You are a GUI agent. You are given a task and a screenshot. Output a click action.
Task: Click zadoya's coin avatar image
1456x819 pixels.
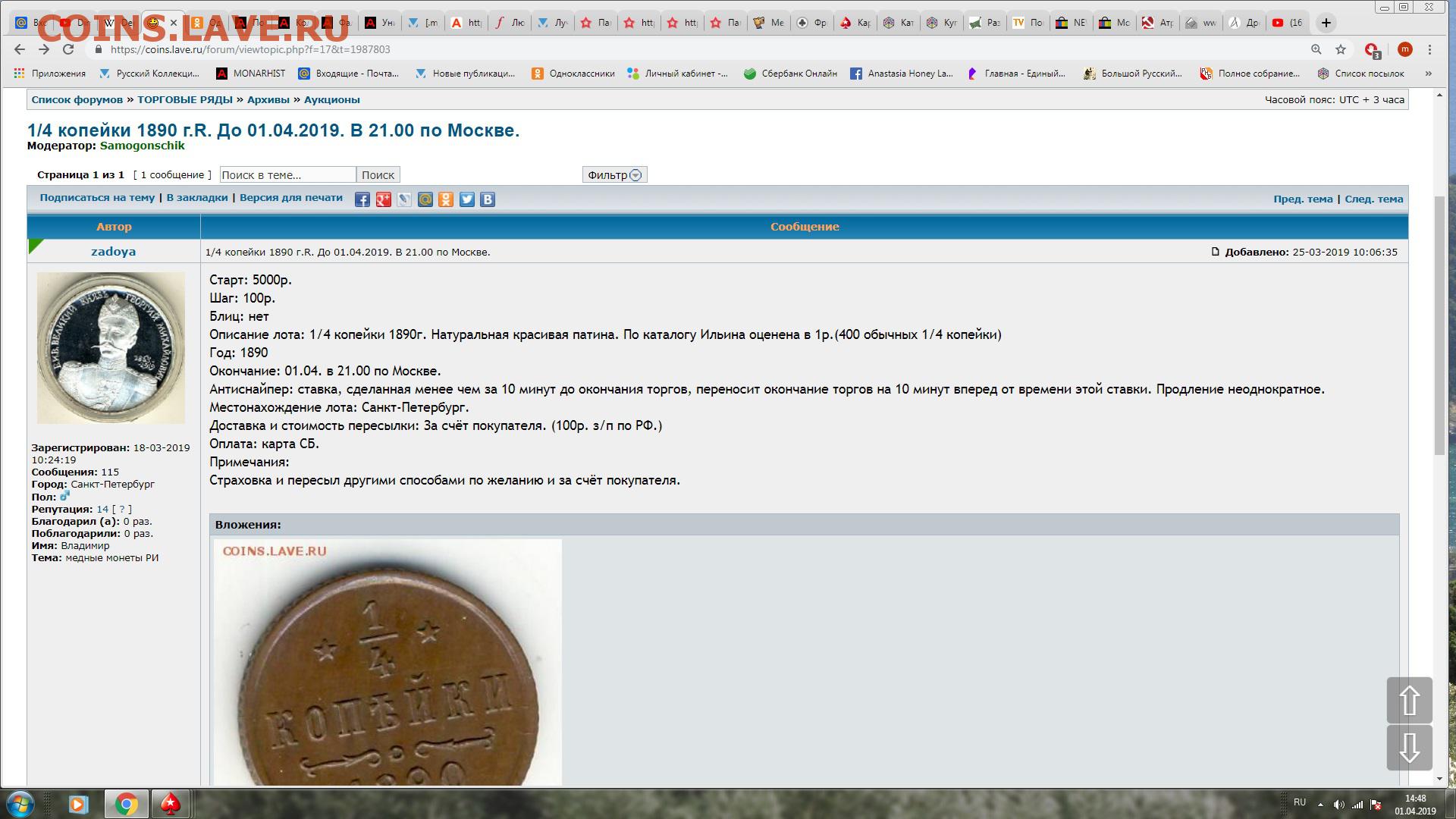tap(111, 348)
